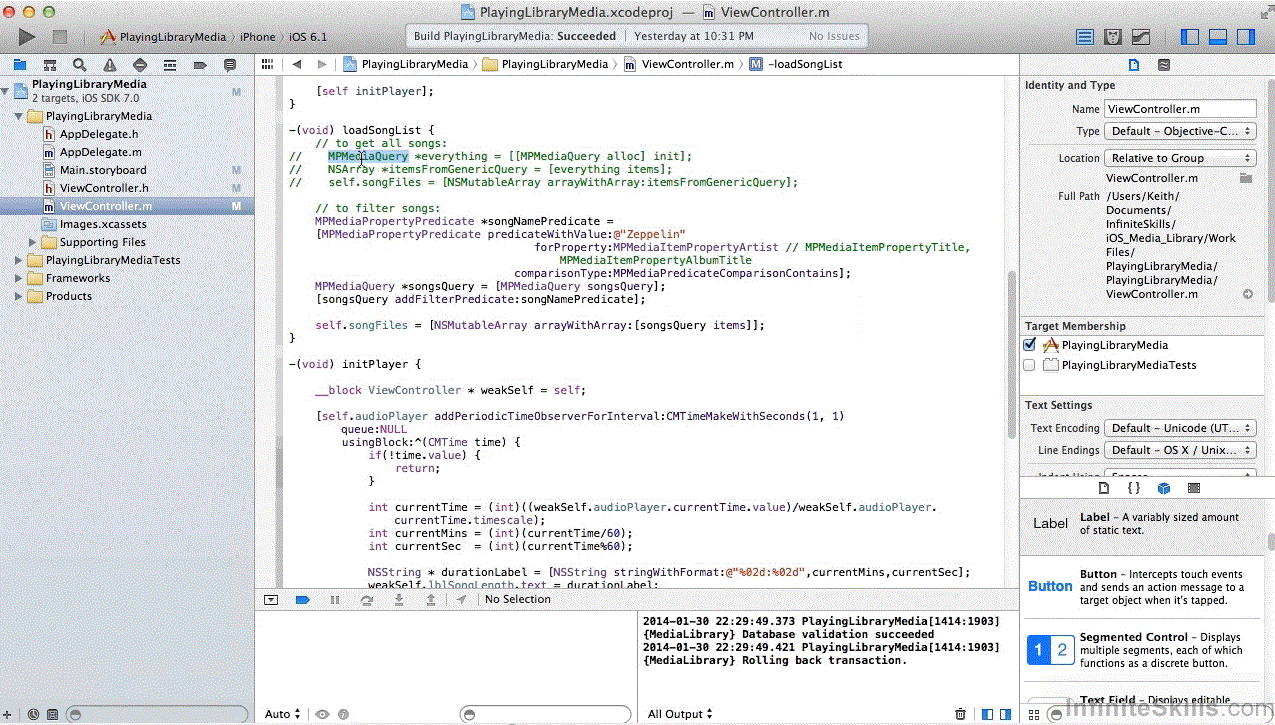This screenshot has width=1275, height=725.
Task: Click the Name field containing ViewController.m
Action: 1179,109
